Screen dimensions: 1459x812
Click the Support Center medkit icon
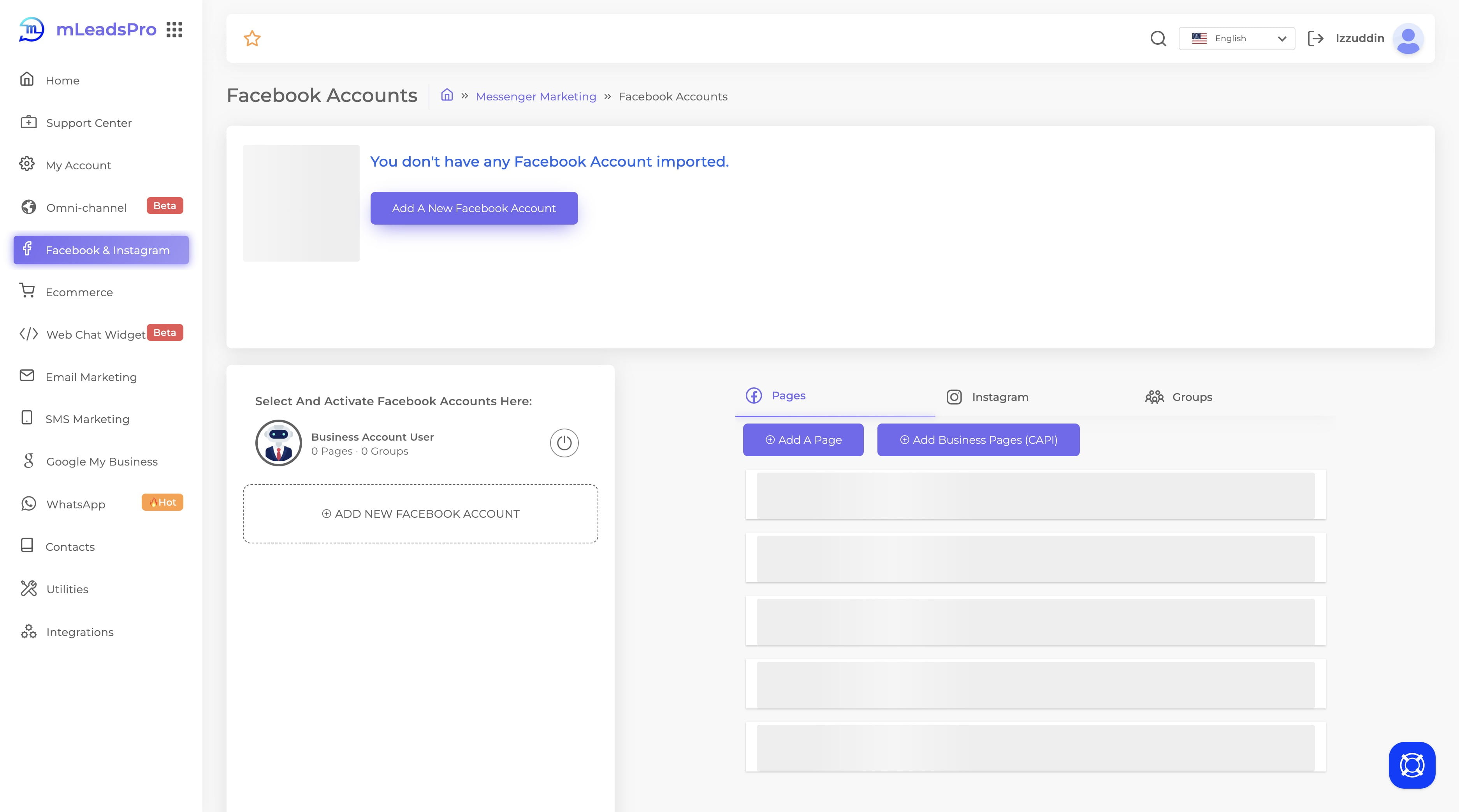(28, 122)
